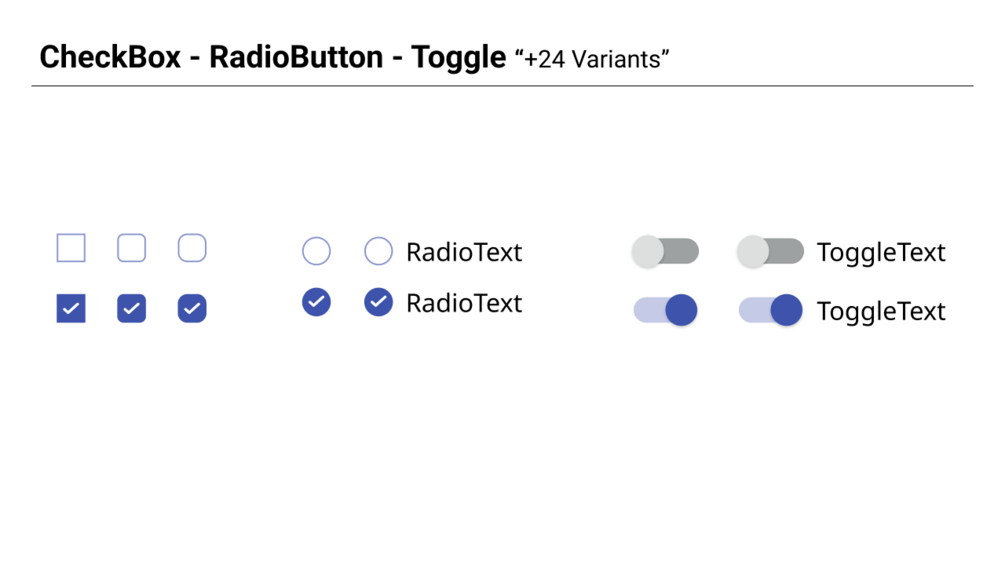Click the ToggleText label of the on toggle
The image size is (1005, 565).
tap(880, 311)
